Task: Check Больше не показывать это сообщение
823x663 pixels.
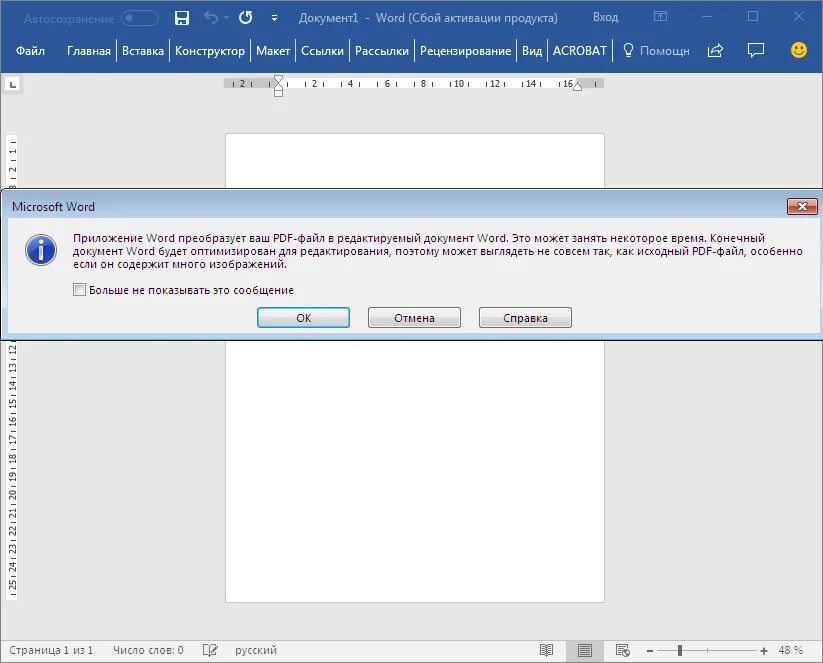Action: [x=79, y=290]
